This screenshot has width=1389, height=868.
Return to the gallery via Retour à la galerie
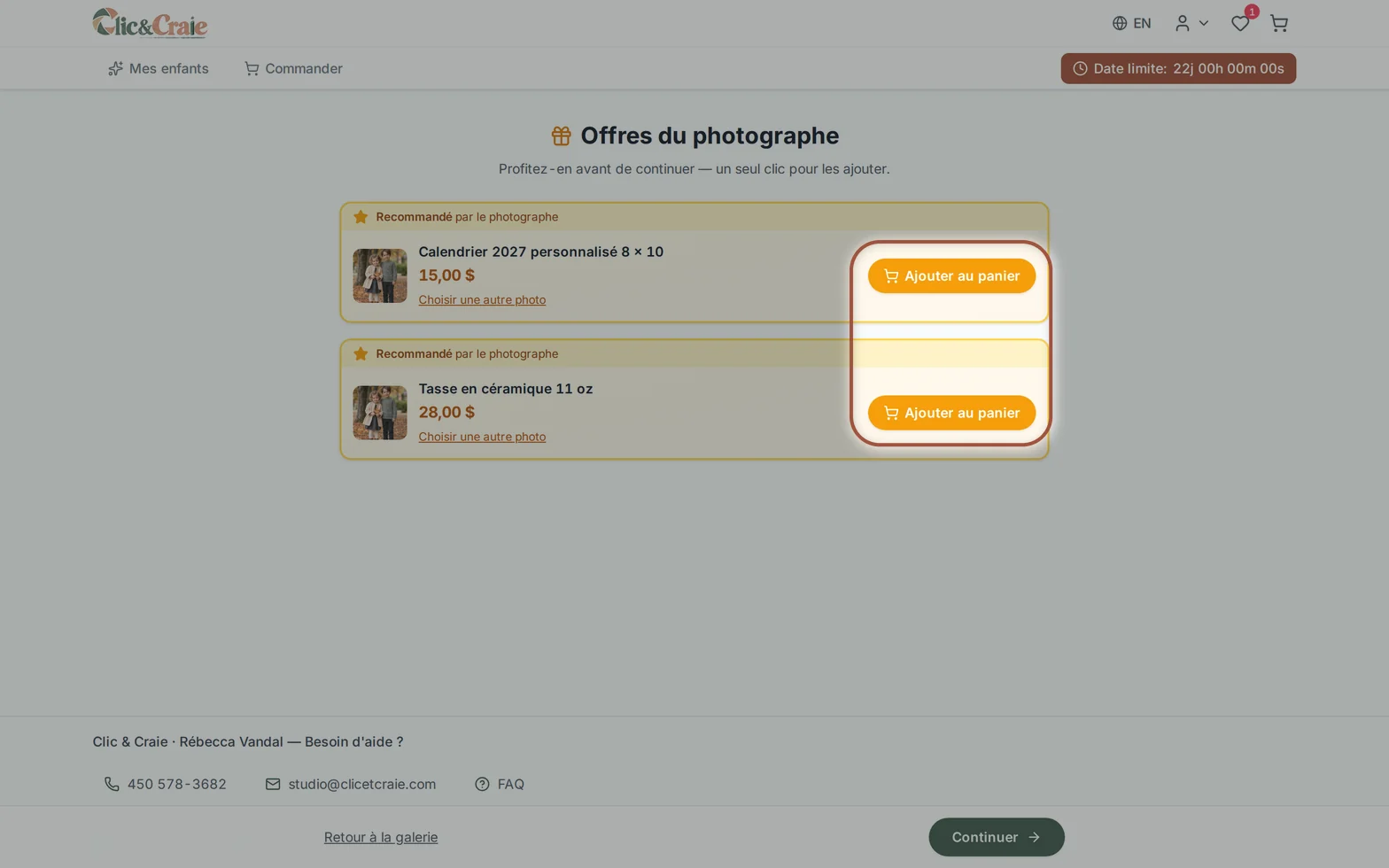point(381,837)
